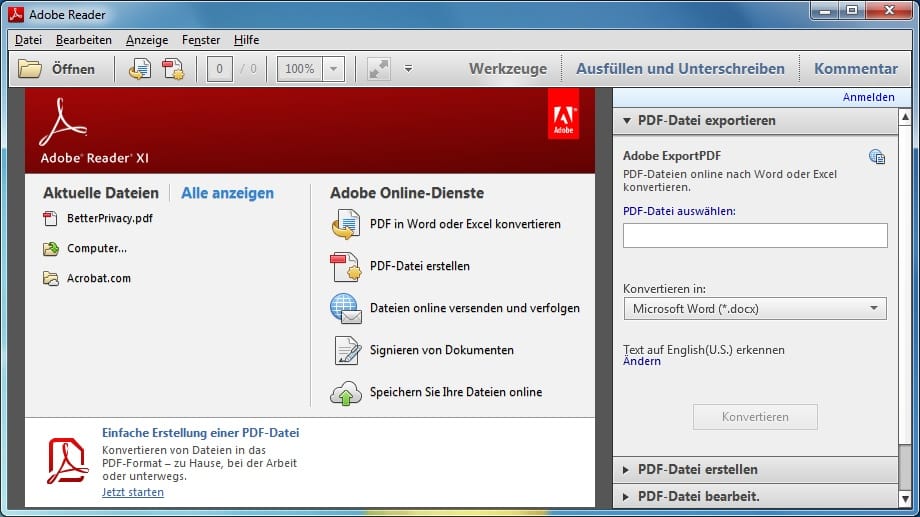Click the 100% zoom value field
This screenshot has width=920, height=517.
(300, 69)
